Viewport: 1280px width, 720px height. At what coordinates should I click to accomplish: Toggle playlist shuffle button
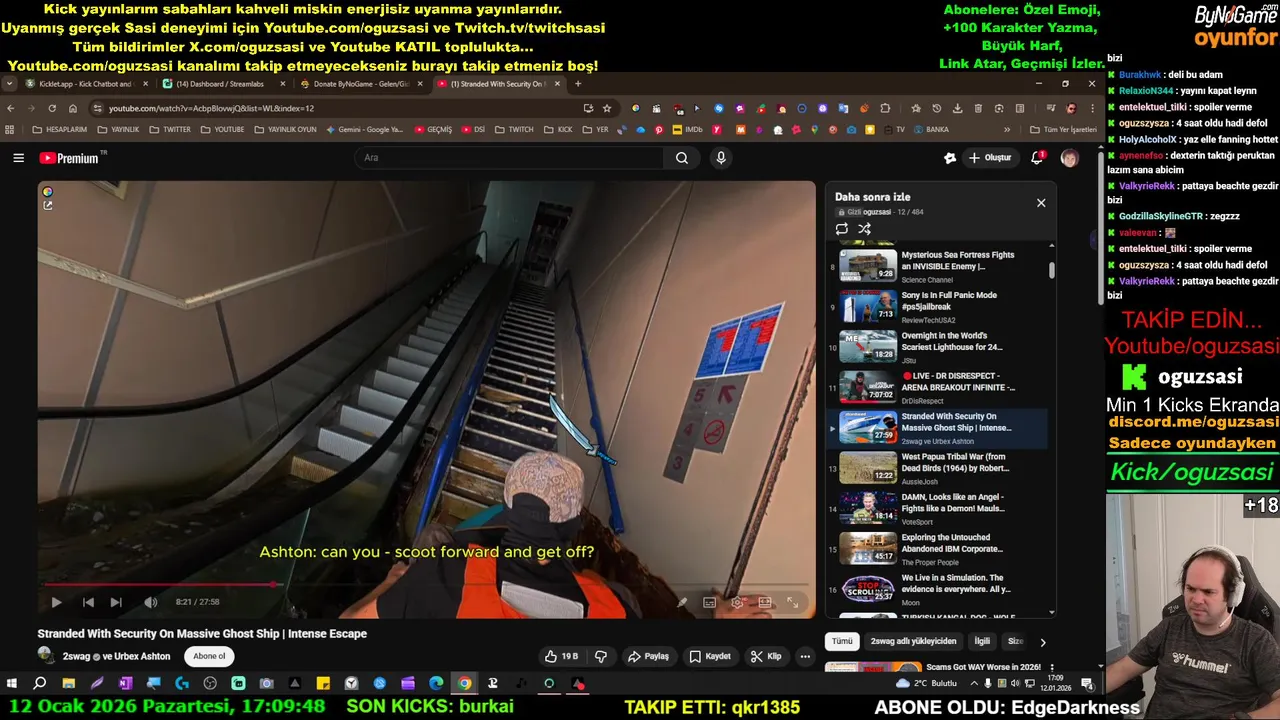(x=865, y=229)
